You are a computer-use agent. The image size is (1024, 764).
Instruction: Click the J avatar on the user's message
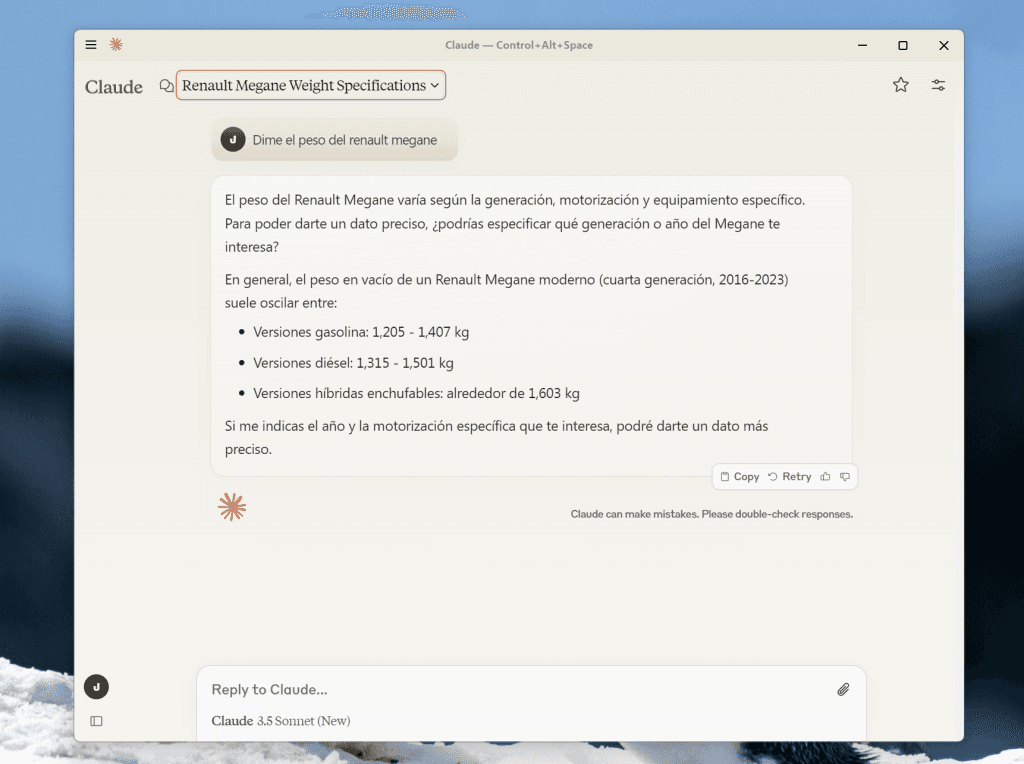pyautogui.click(x=232, y=140)
